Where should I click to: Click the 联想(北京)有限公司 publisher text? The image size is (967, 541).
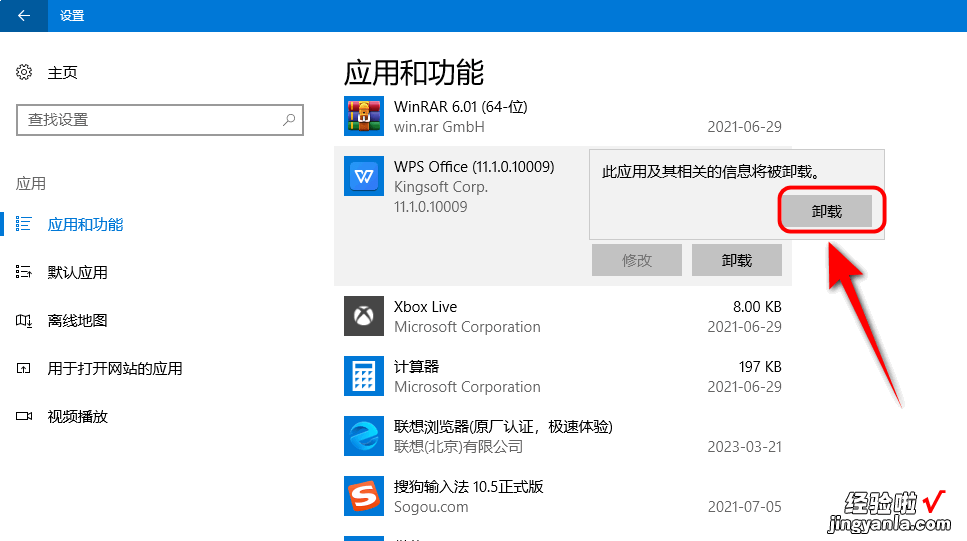coord(458,447)
